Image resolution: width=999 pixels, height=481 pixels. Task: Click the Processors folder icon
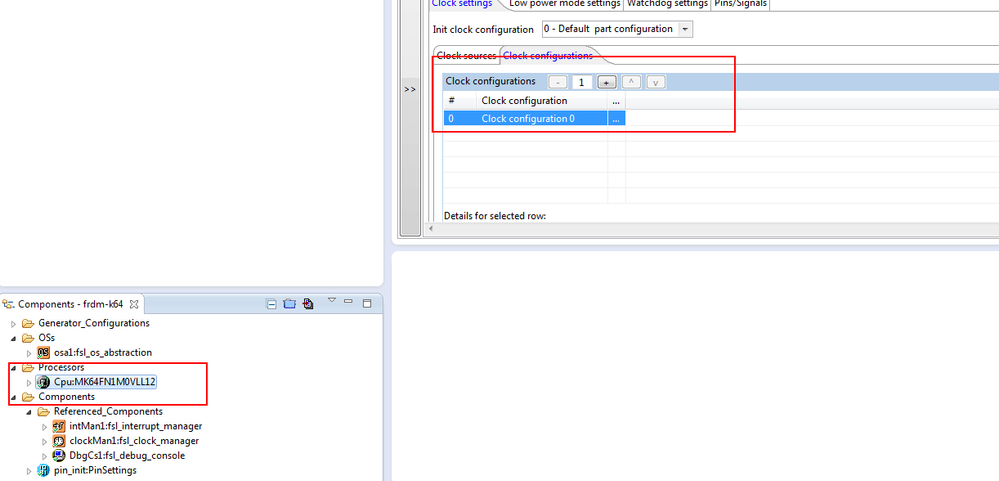tap(28, 368)
